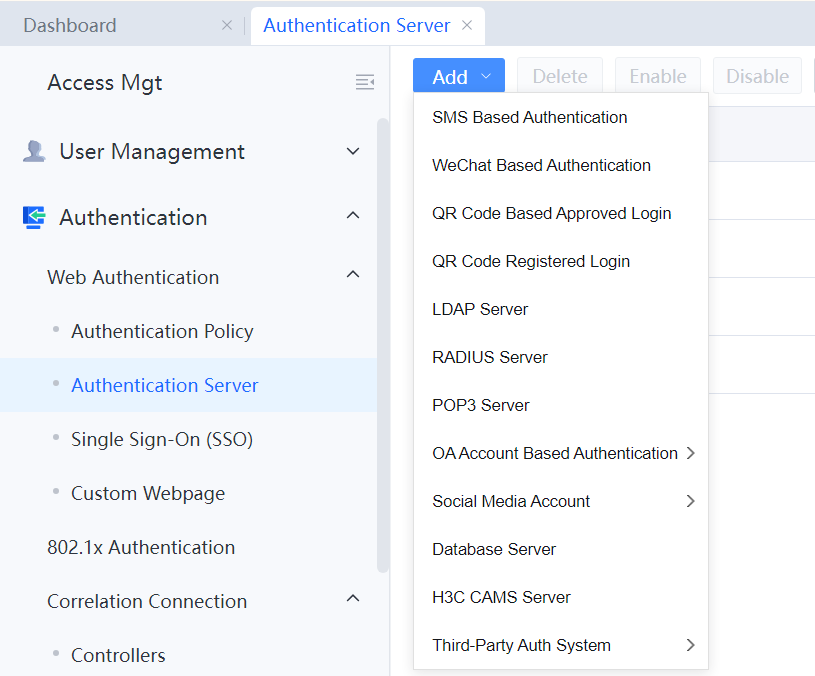Viewport: 815px width, 676px height.
Task: Collapse the Correlation Connection chevron
Action: (352, 600)
